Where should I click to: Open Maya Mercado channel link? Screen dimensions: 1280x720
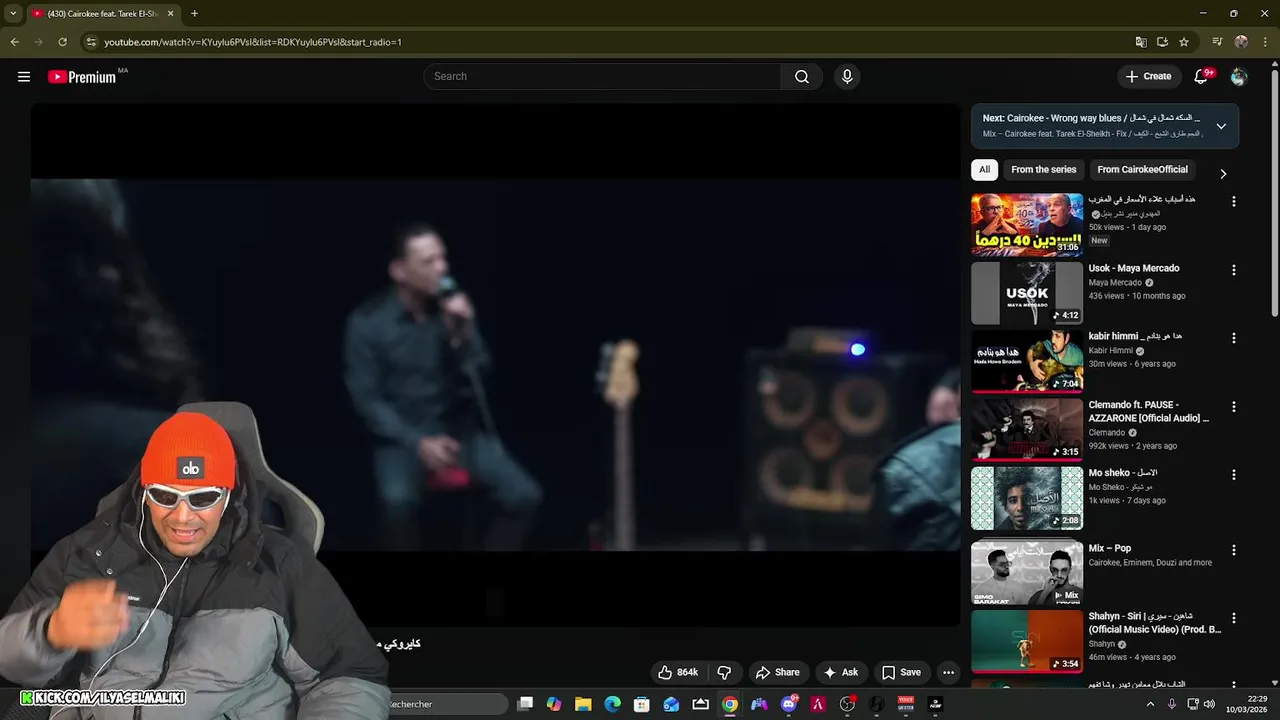click(1115, 283)
